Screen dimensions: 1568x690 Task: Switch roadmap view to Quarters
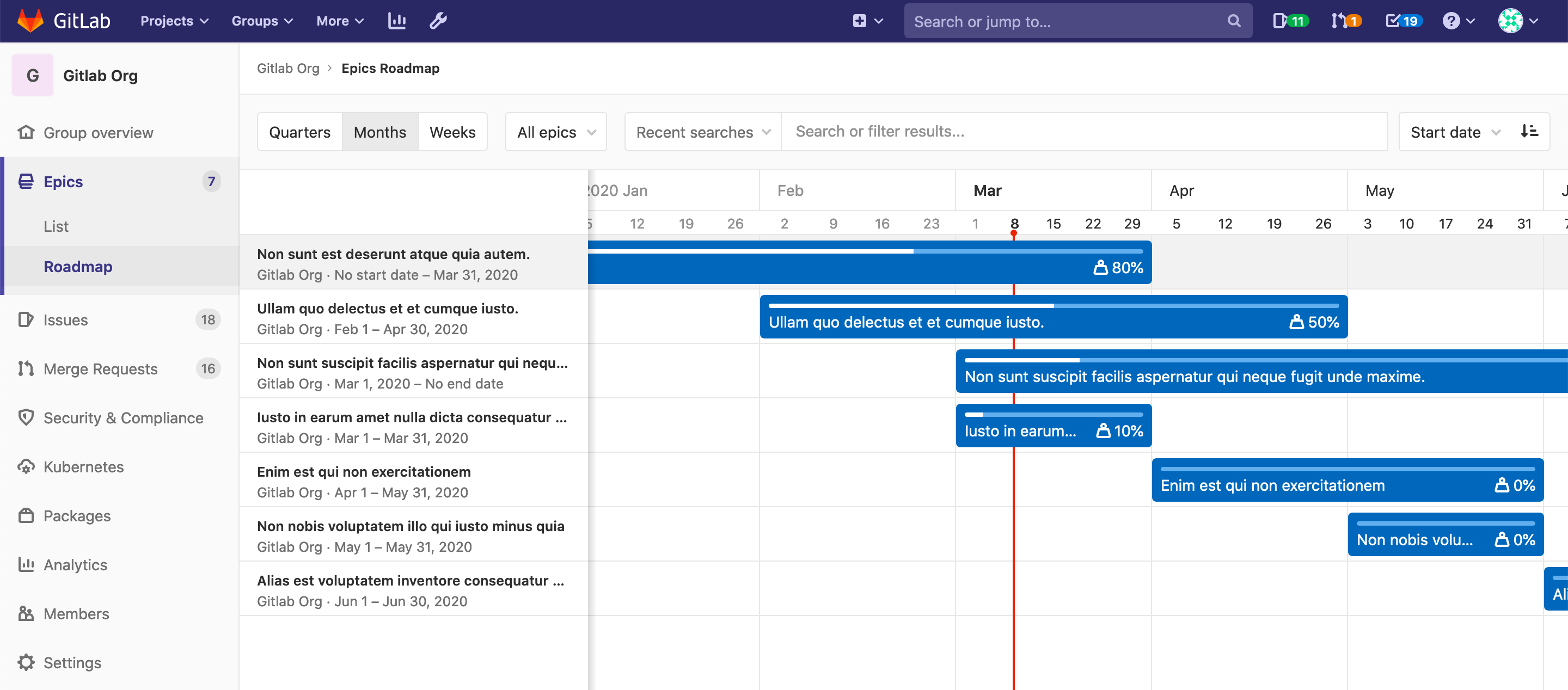[x=300, y=132]
